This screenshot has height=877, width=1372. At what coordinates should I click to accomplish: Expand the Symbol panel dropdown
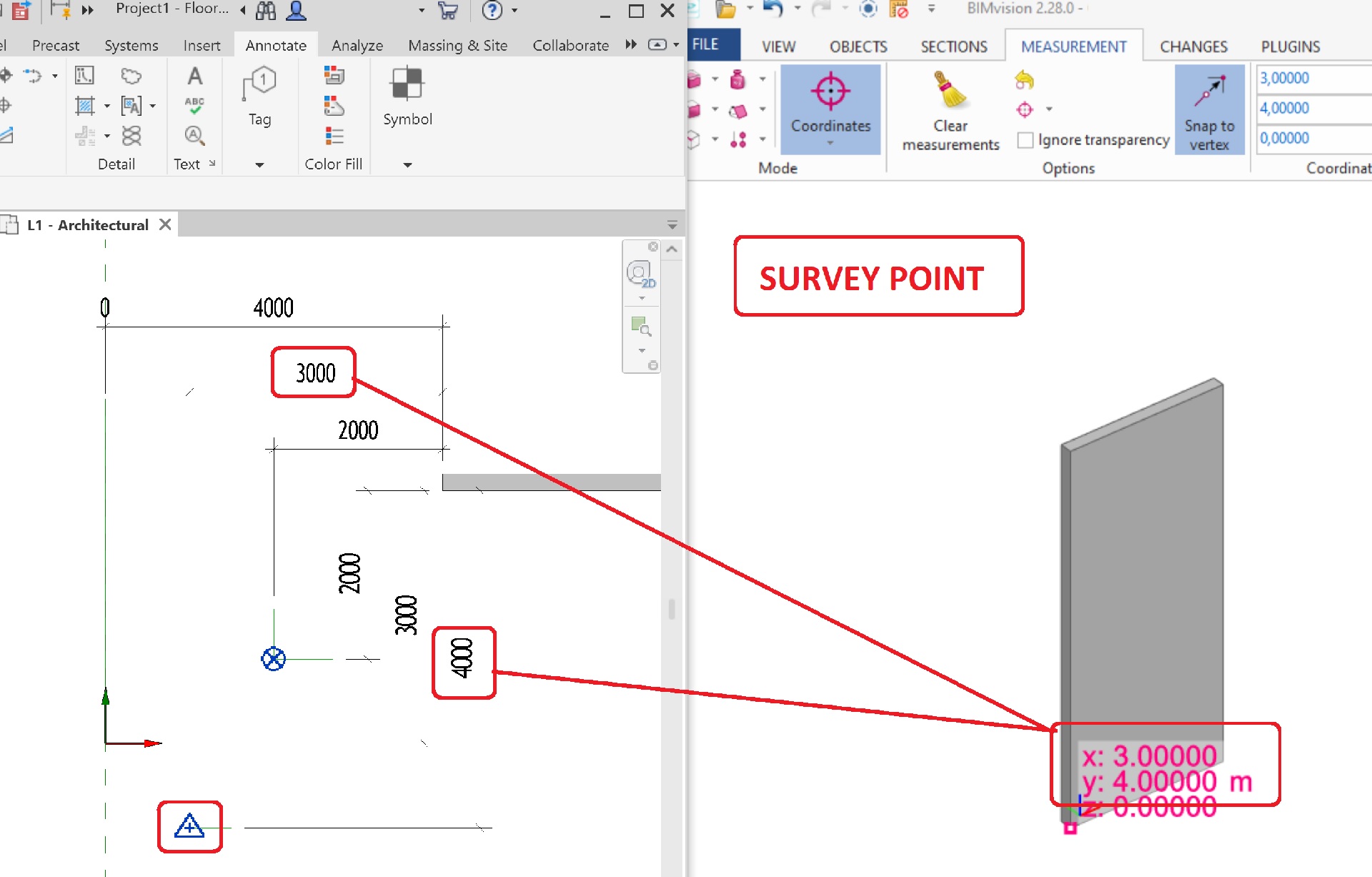[407, 164]
